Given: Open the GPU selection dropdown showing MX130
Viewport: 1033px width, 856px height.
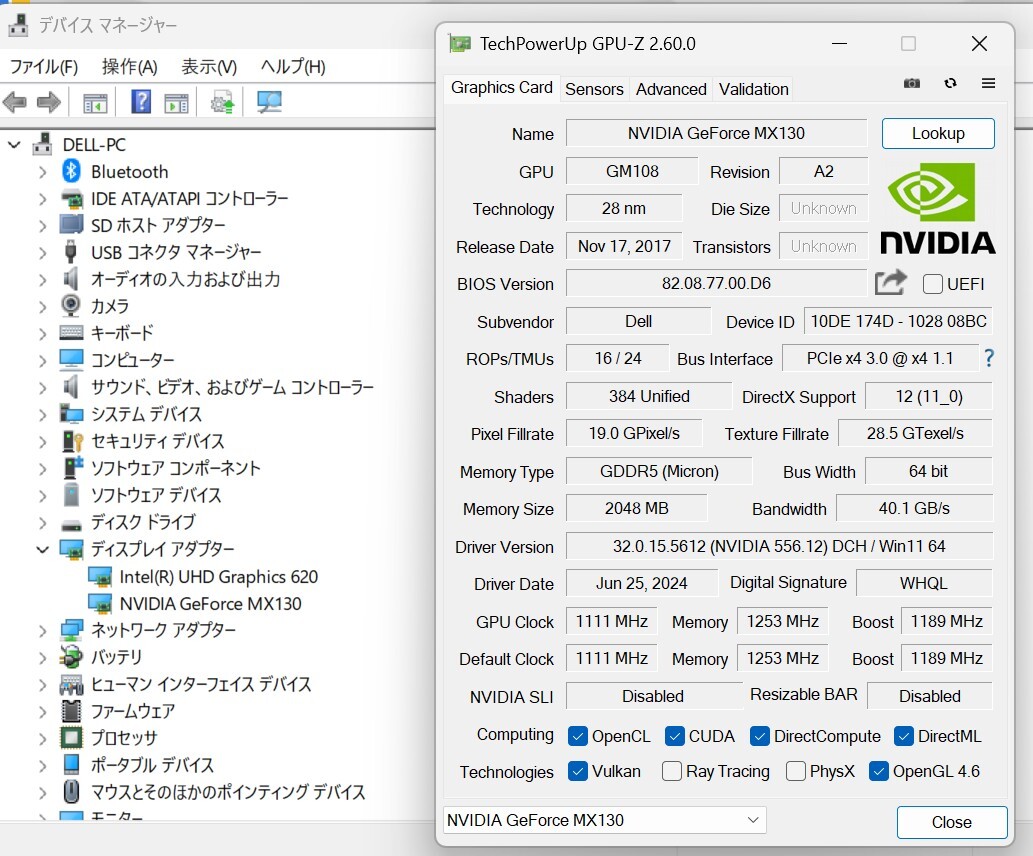Looking at the screenshot, I should click(604, 820).
